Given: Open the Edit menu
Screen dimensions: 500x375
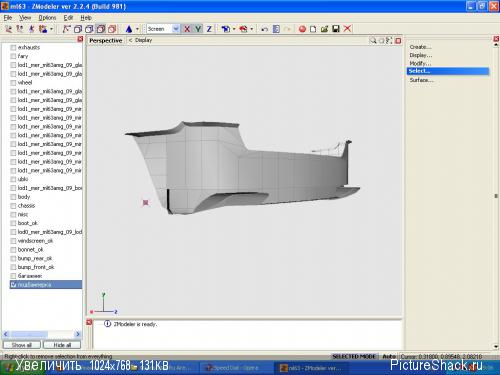Looking at the screenshot, I should point(68,18).
